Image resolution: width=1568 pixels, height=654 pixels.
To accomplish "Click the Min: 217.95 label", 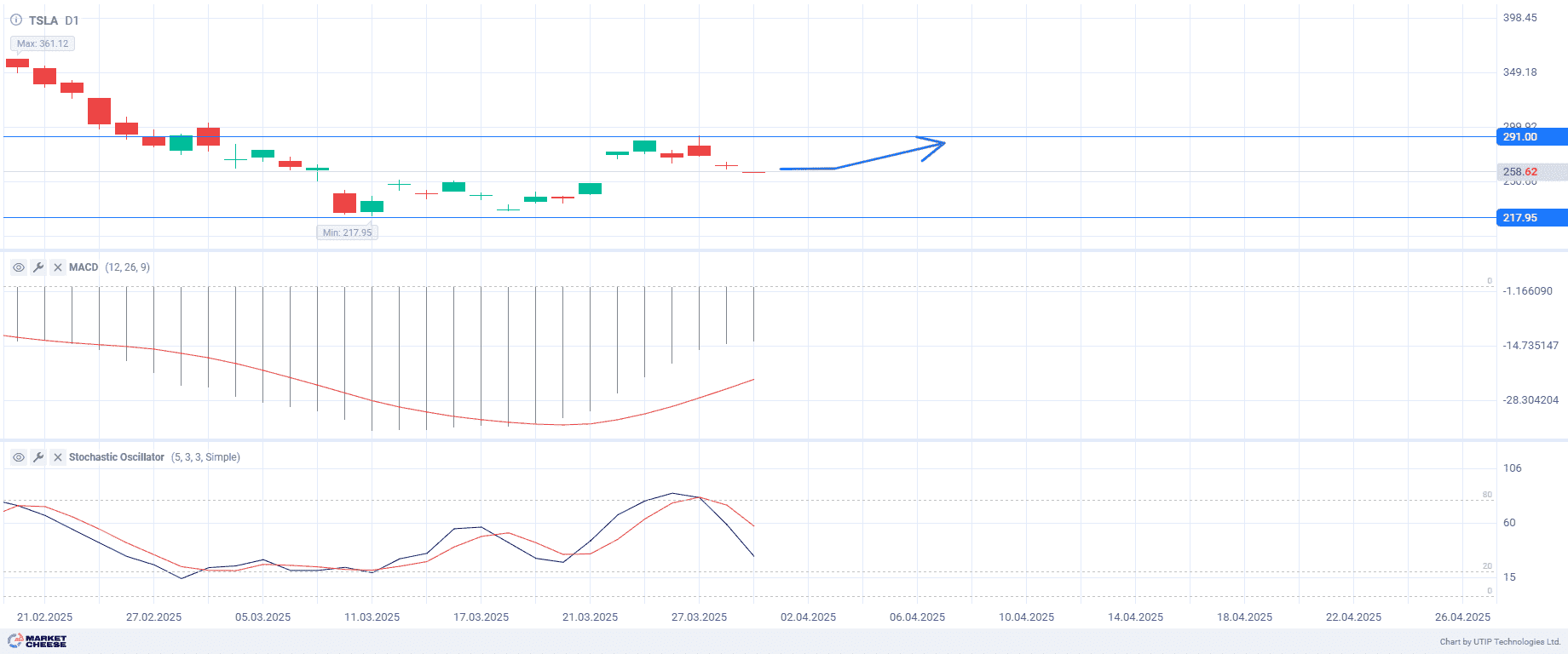I will [347, 232].
